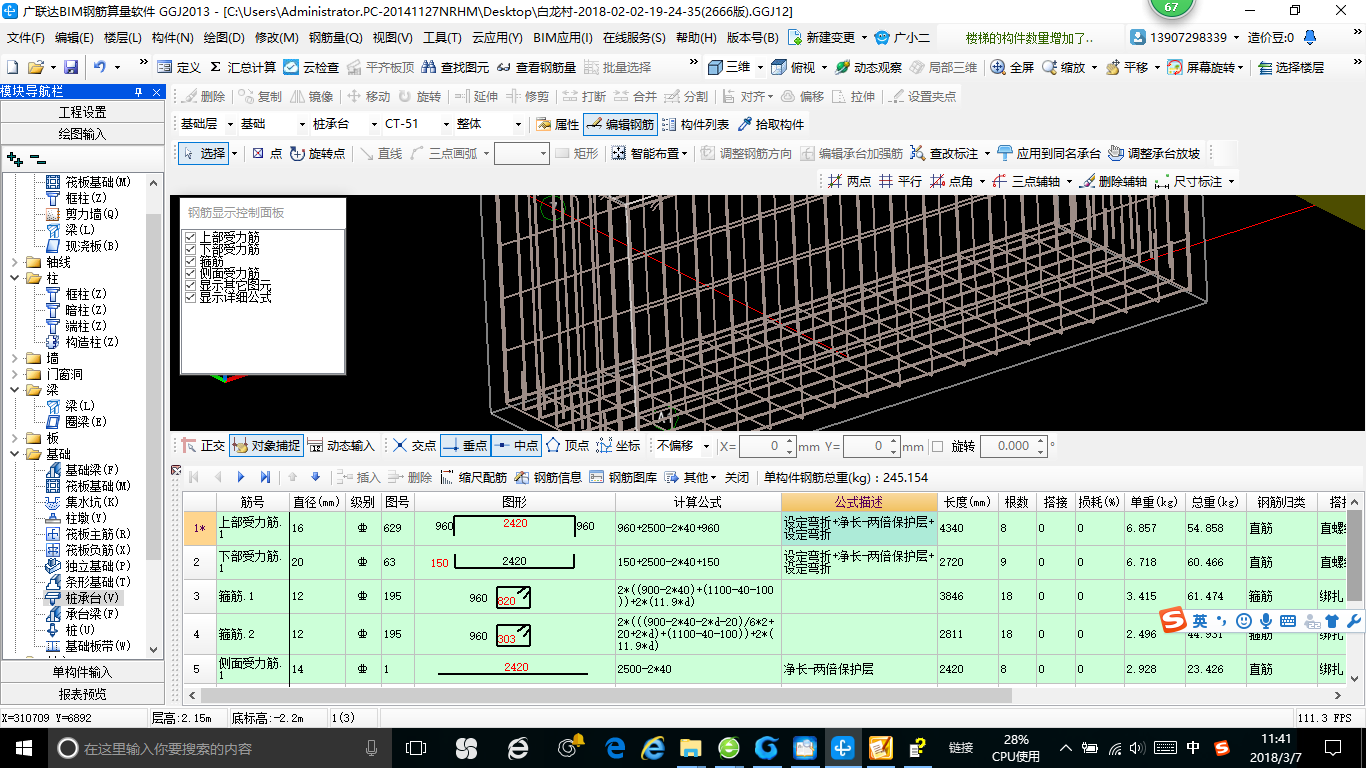Open 钢筋图库 rebar gallery
Screen dimensions: 1366x768
(x=623, y=477)
